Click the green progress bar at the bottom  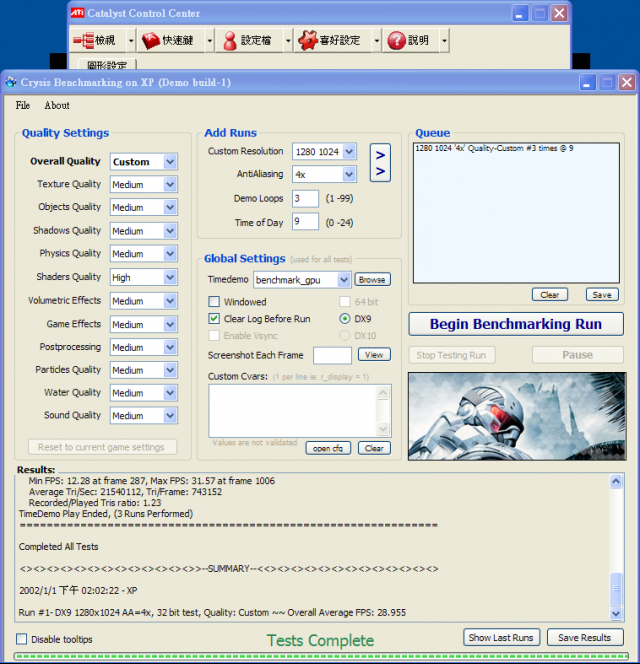[321, 656]
